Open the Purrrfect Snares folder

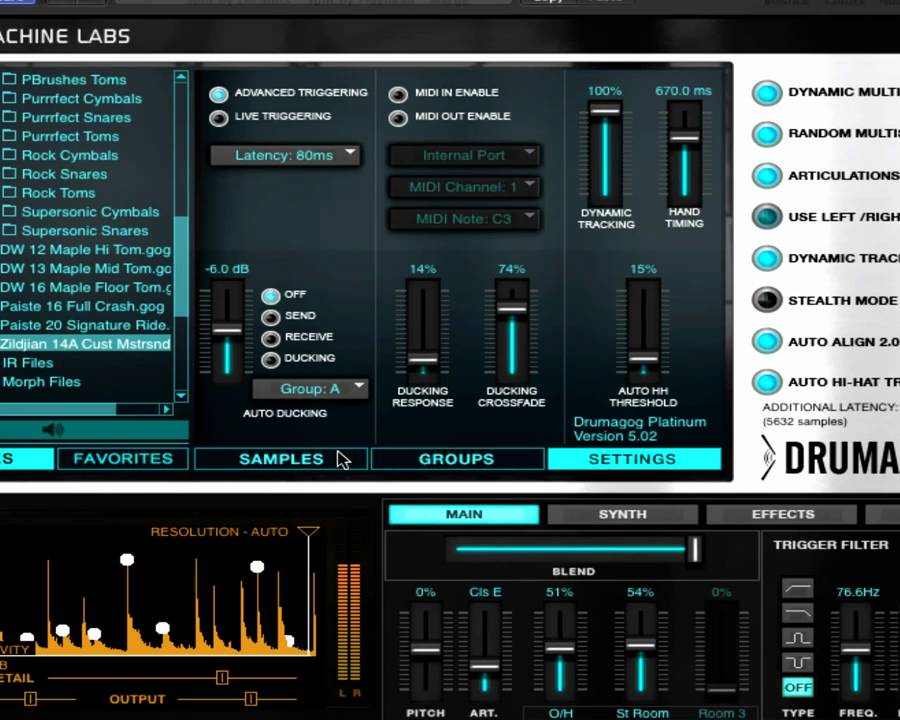(67, 117)
